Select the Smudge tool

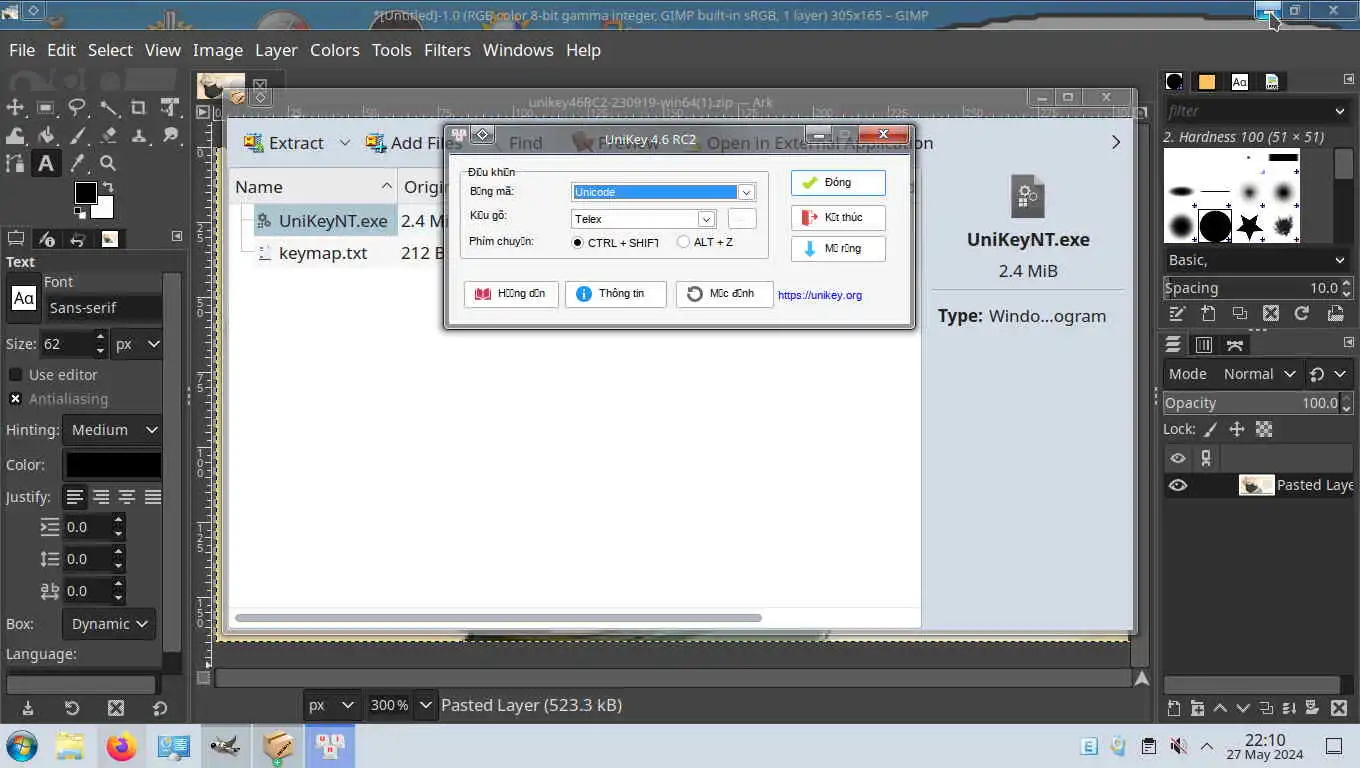coord(170,135)
